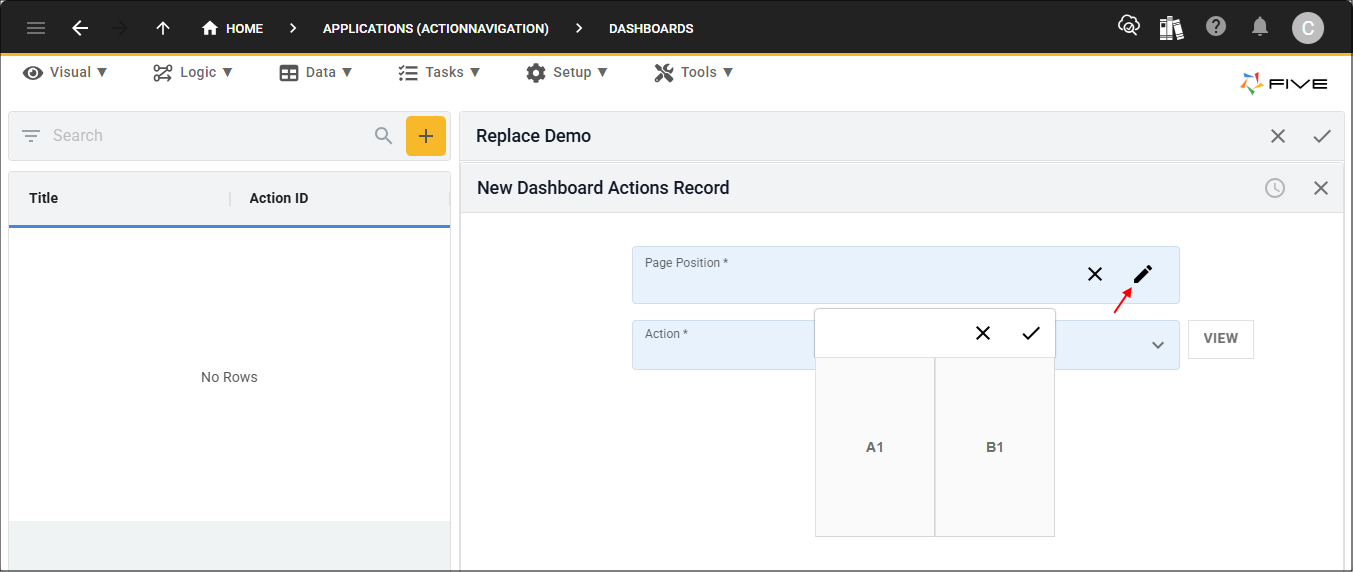Click the up arrow navigation icon

(163, 28)
